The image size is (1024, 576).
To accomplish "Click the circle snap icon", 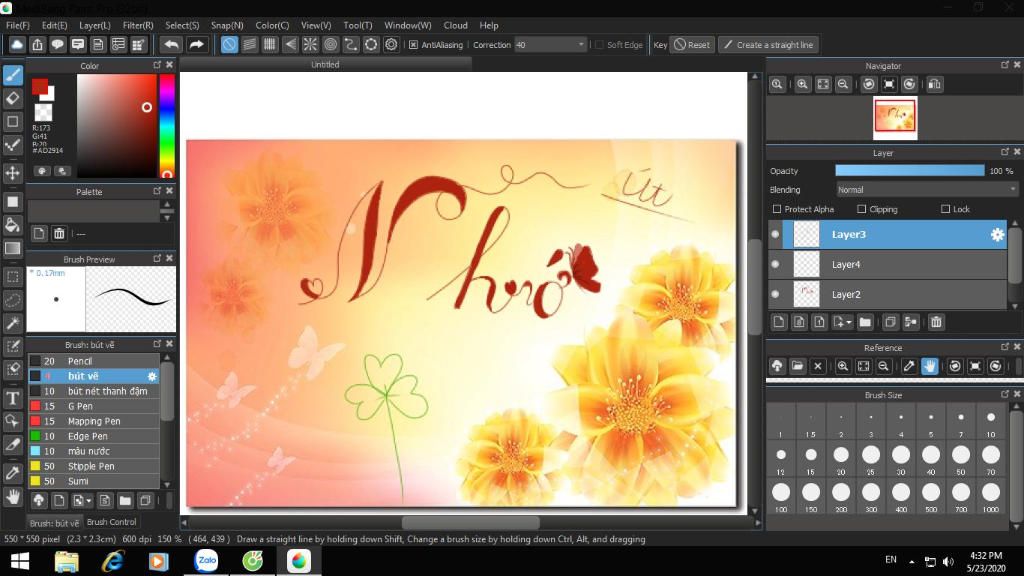I will (330, 44).
